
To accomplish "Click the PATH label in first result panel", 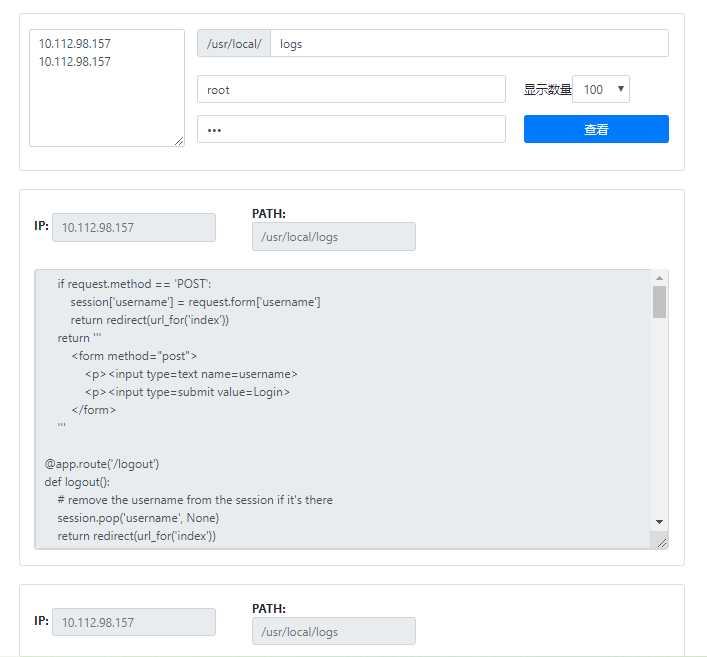I will coord(269,213).
